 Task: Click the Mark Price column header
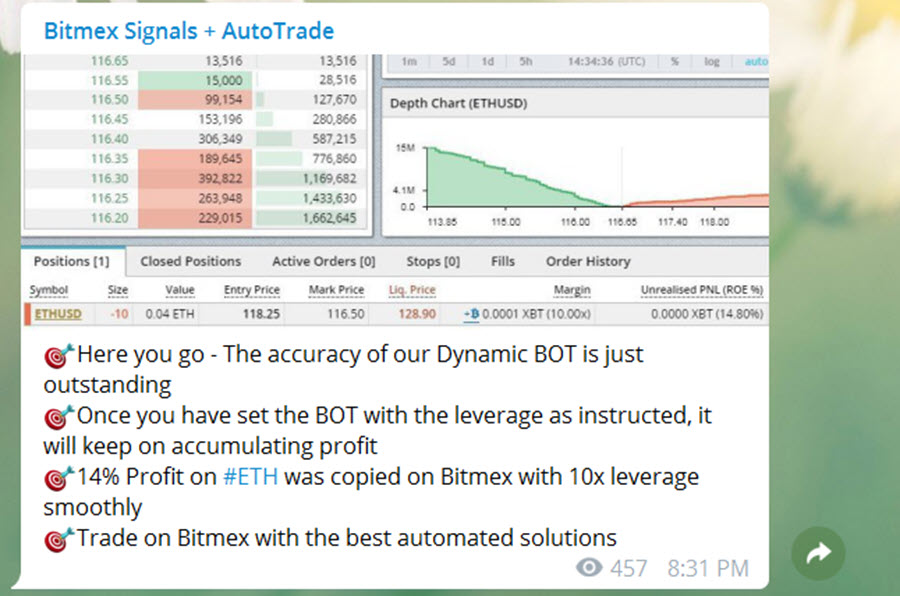pyautogui.click(x=336, y=290)
